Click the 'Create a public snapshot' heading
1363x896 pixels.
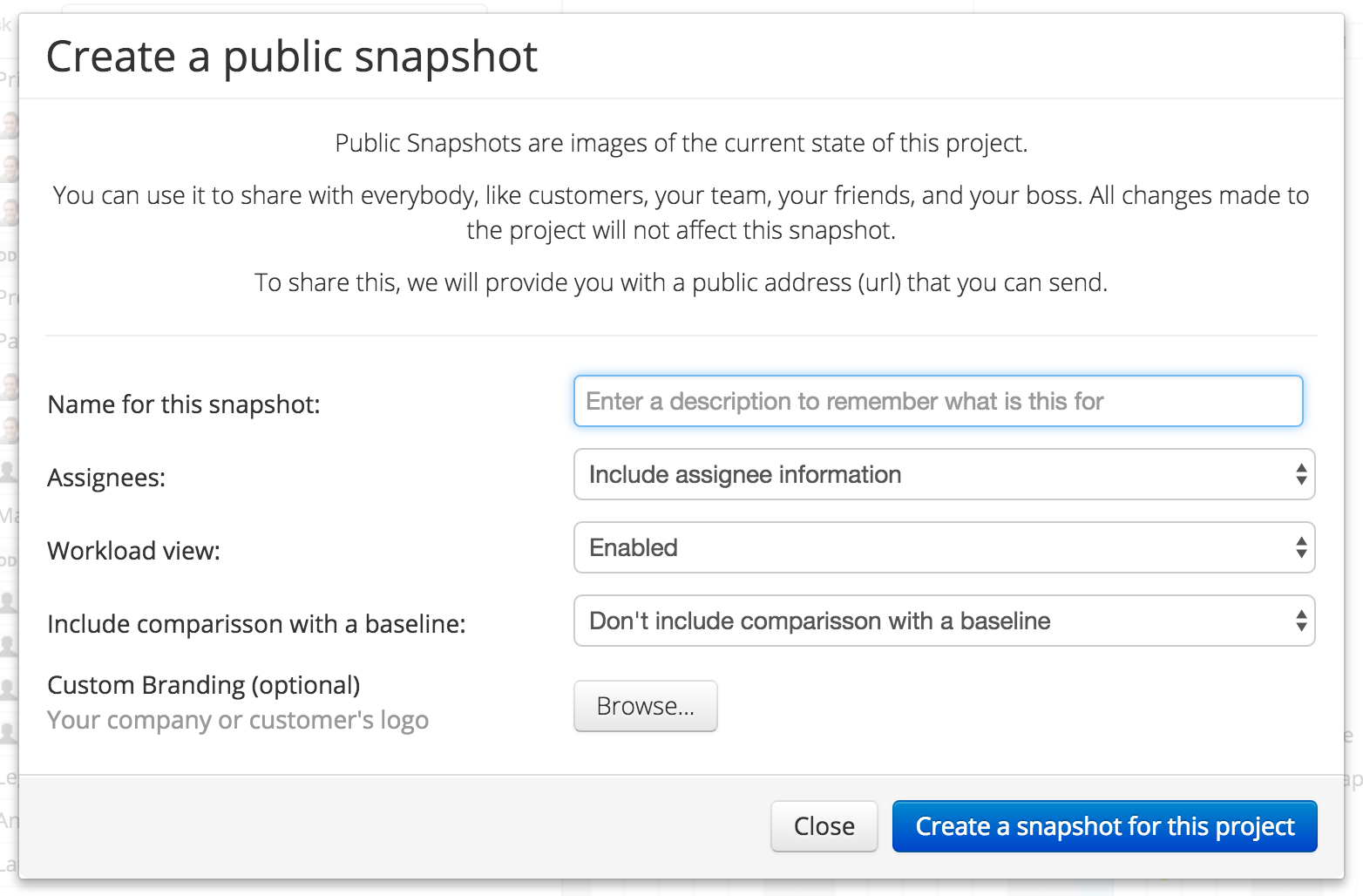click(292, 58)
